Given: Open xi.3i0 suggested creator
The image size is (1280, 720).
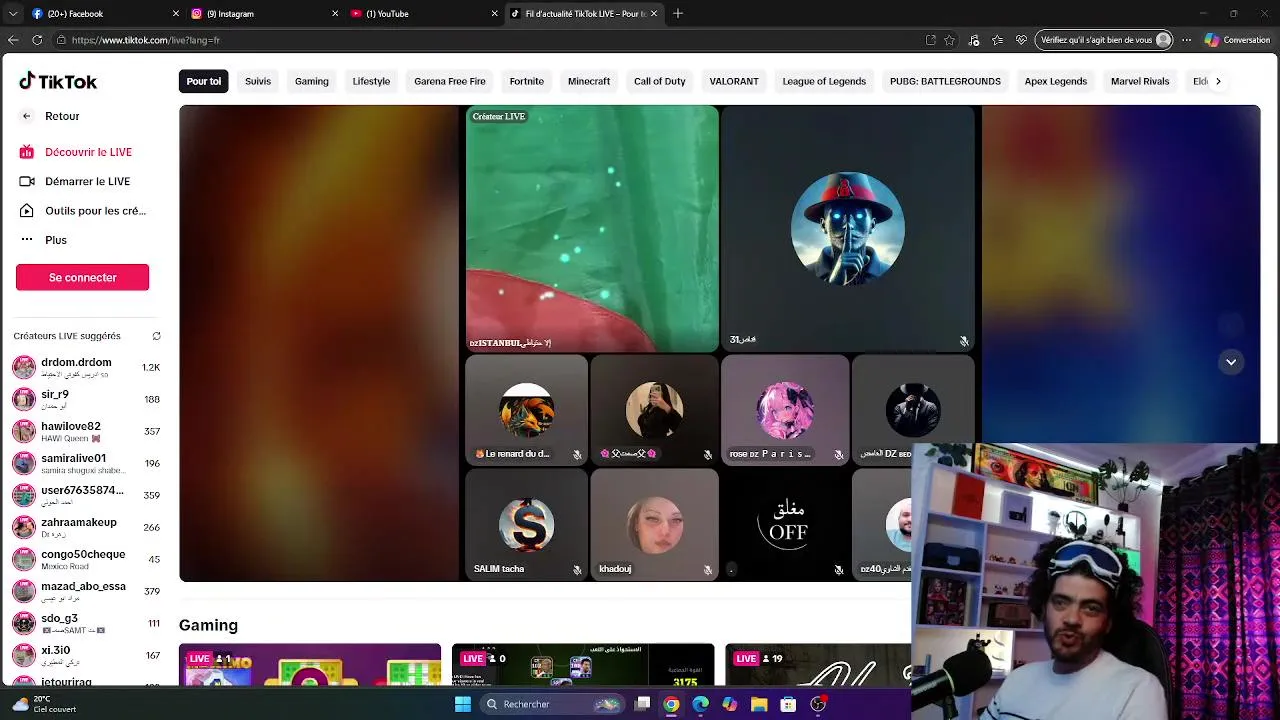Looking at the screenshot, I should click(86, 655).
